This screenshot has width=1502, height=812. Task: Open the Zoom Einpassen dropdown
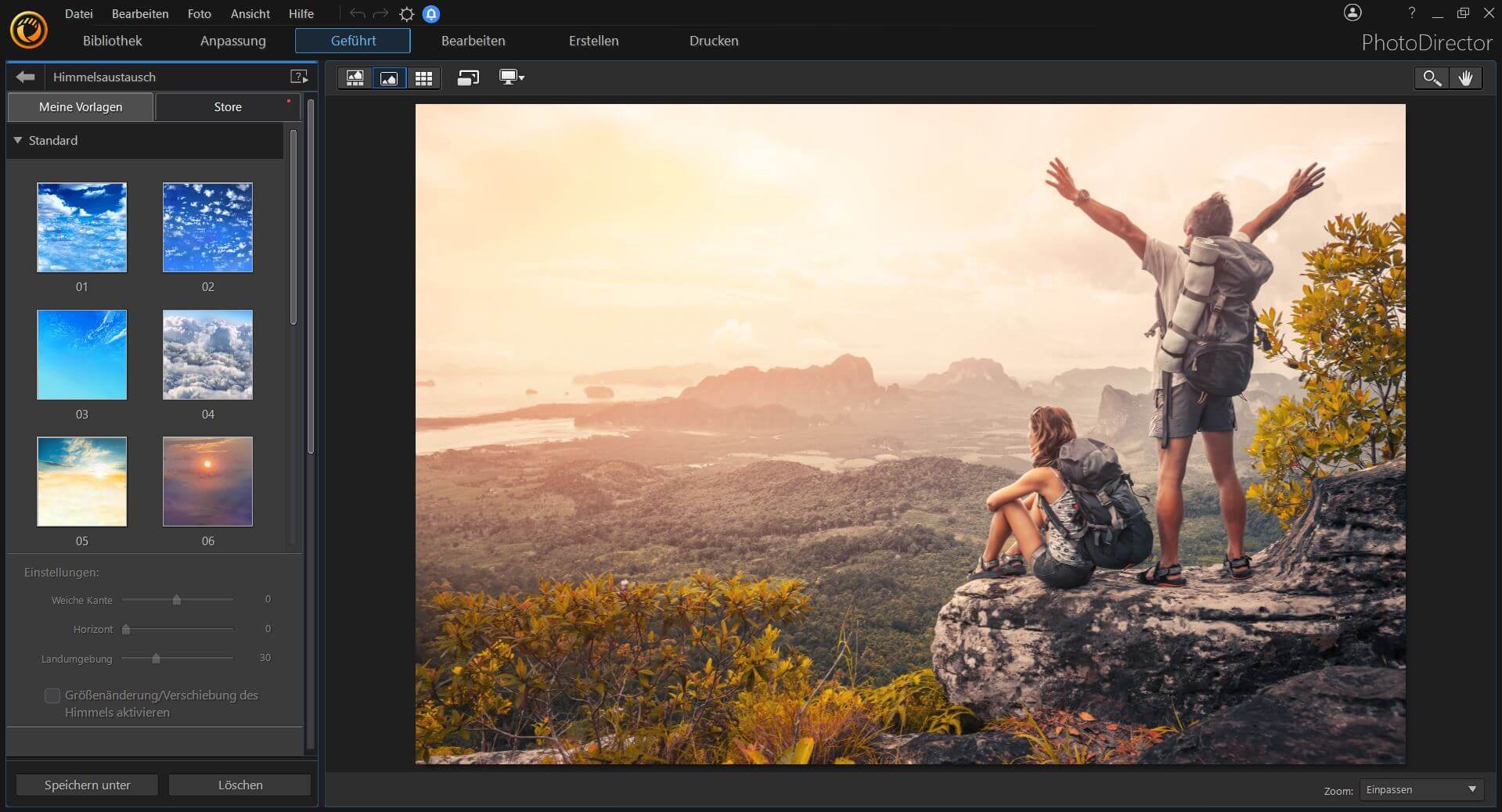pyautogui.click(x=1422, y=789)
